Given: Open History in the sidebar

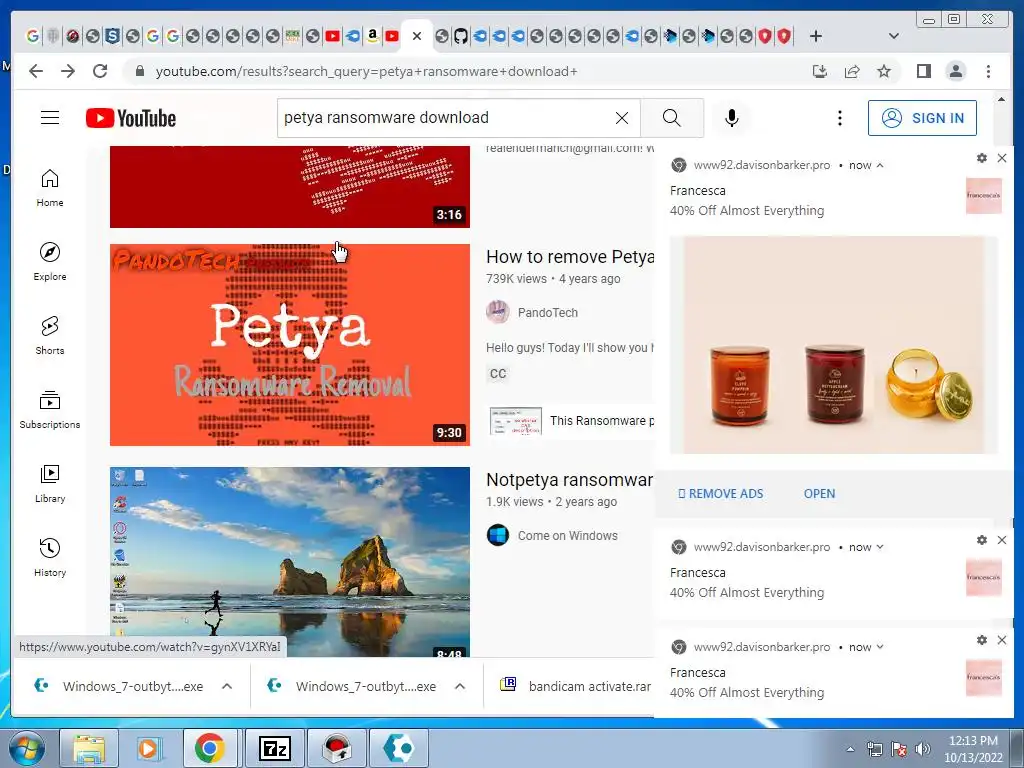Looking at the screenshot, I should pos(50,557).
